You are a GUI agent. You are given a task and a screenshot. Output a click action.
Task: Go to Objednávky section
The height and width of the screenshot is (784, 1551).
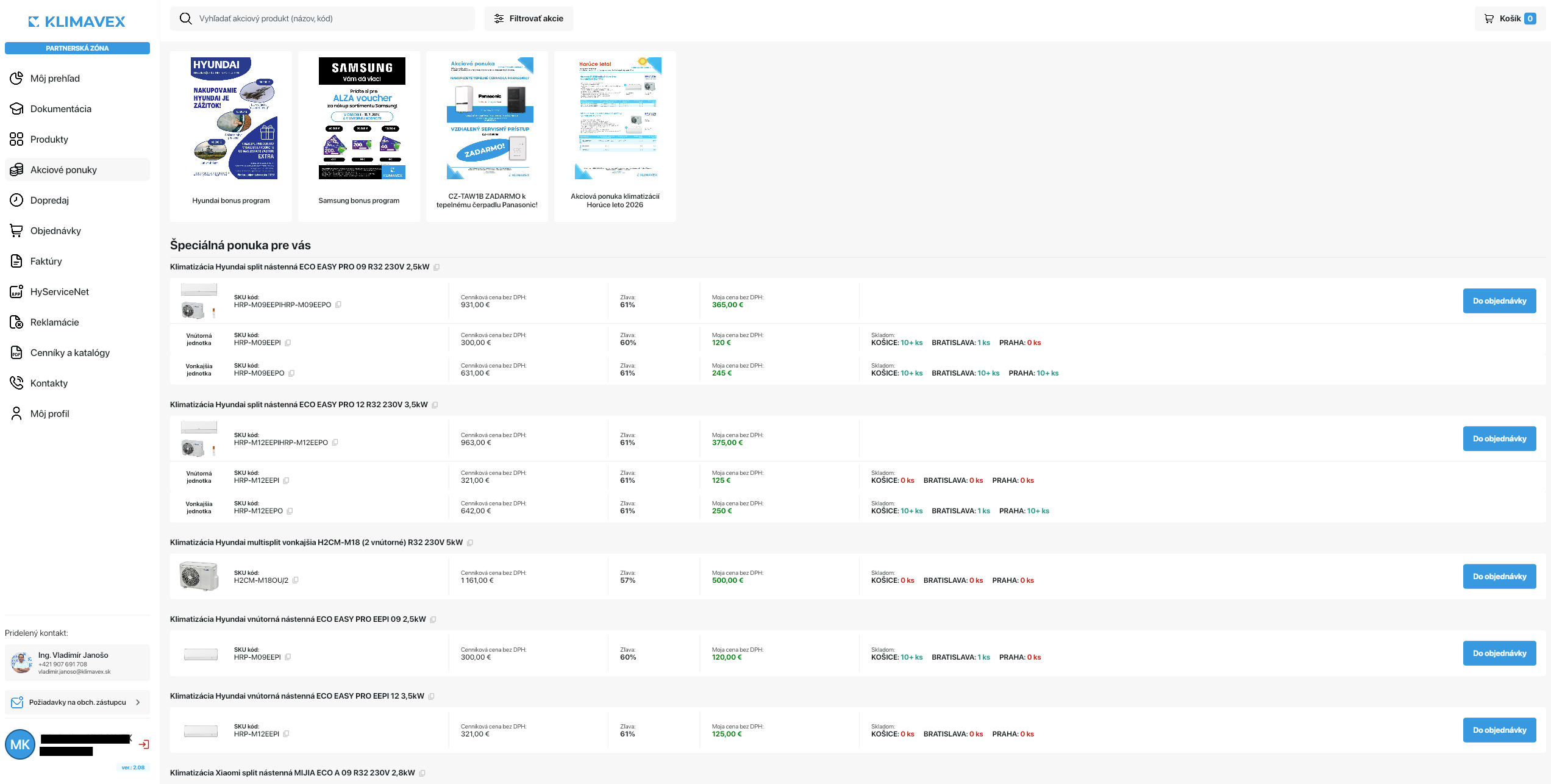coord(77,230)
